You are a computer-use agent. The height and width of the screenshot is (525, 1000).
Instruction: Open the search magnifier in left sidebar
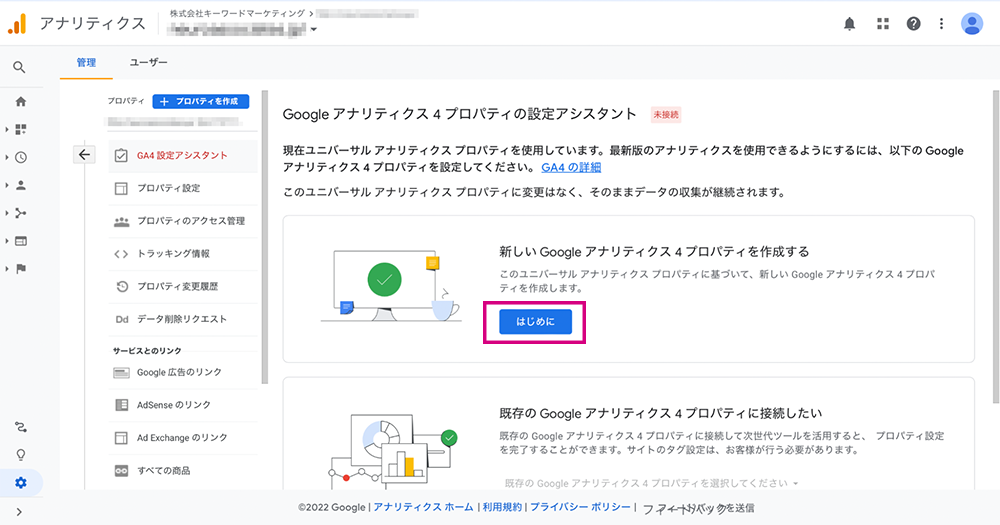[19, 67]
